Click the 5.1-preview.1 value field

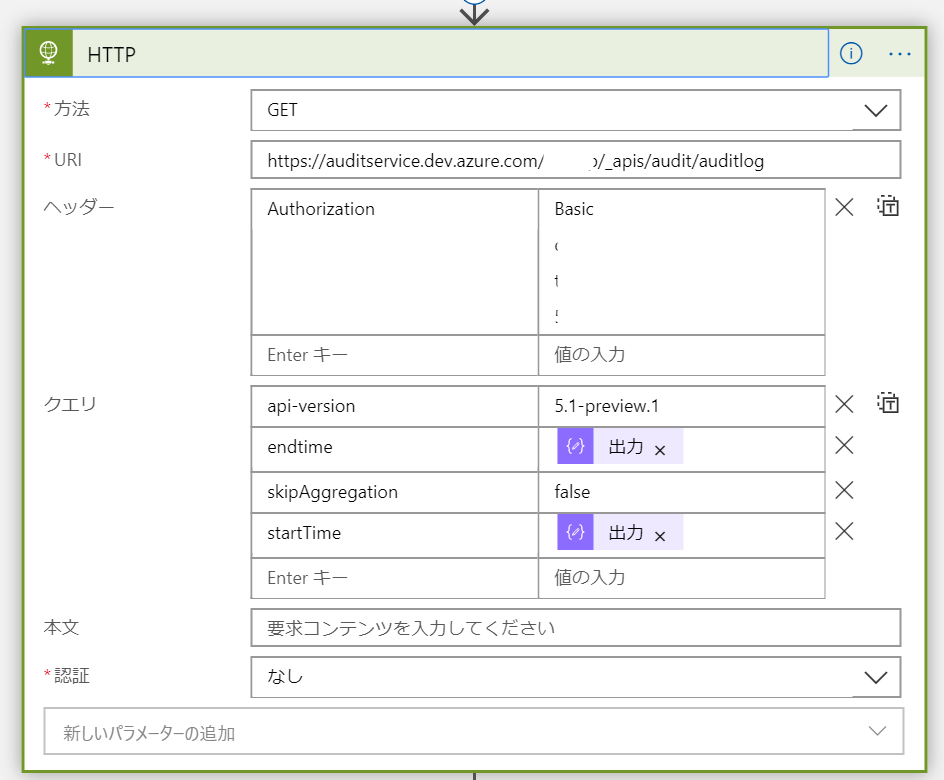[x=682, y=406]
